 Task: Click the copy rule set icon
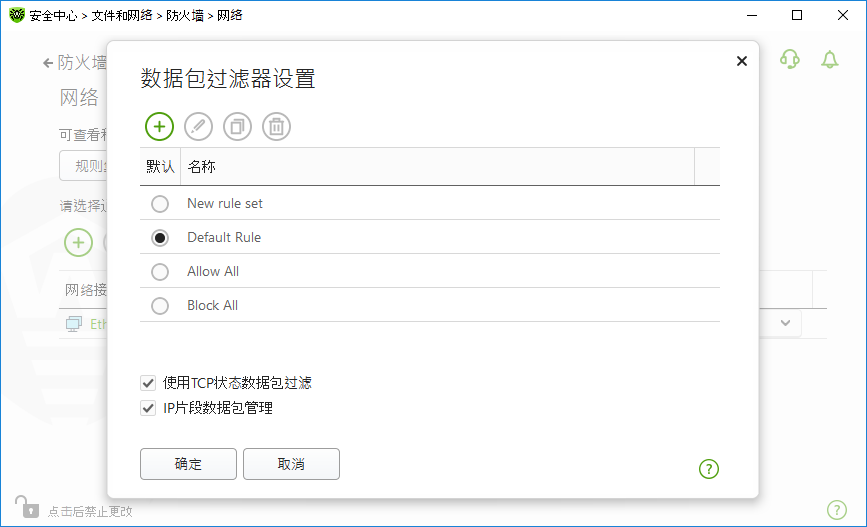[238, 126]
